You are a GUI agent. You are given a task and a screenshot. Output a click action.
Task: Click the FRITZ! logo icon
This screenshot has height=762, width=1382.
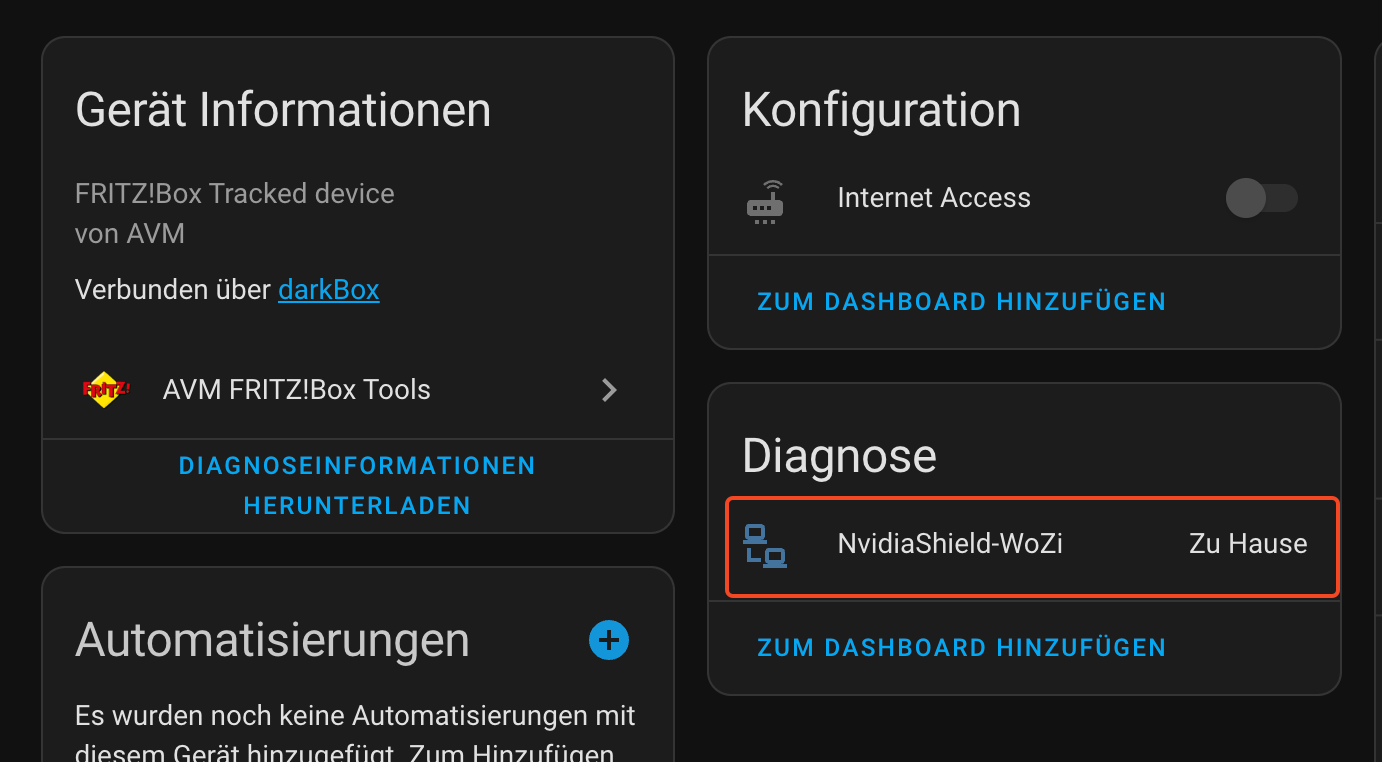pos(105,389)
